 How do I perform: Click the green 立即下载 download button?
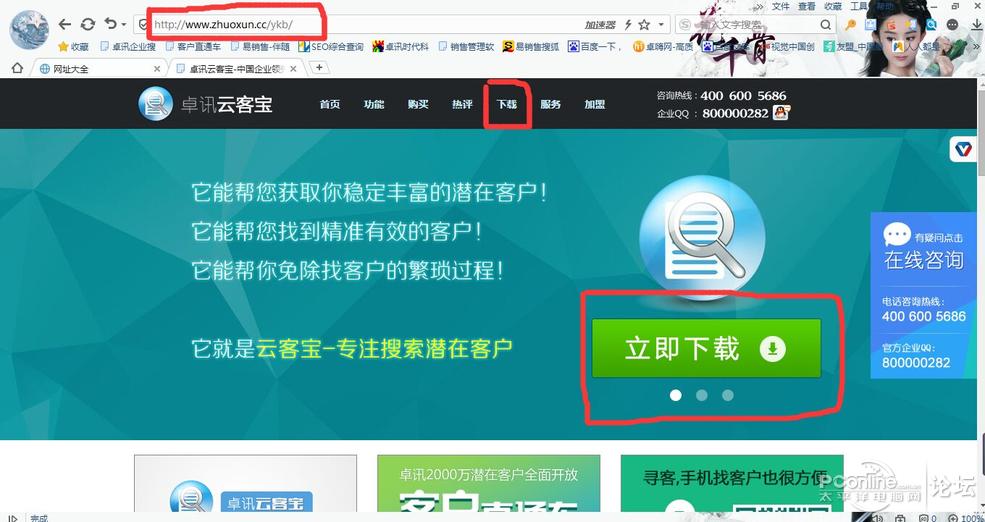coord(706,349)
